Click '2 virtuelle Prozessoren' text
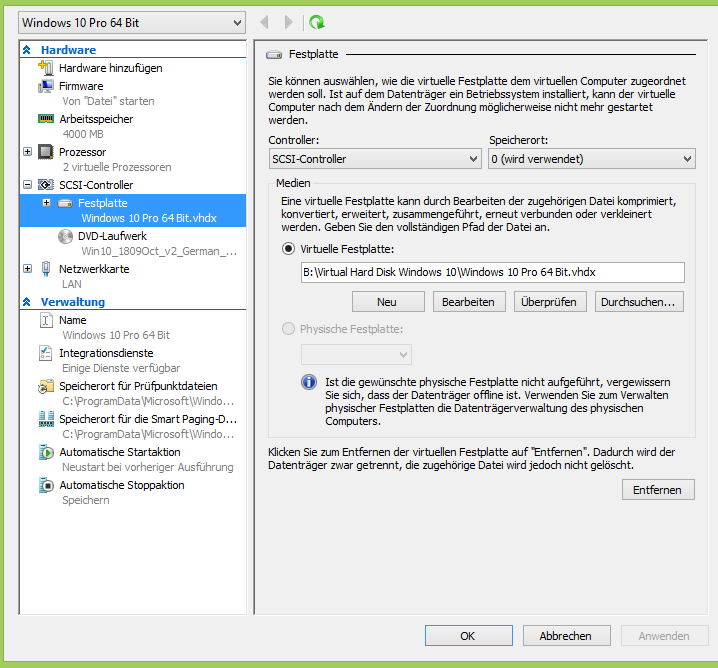The width and height of the screenshot is (718, 668). click(117, 167)
